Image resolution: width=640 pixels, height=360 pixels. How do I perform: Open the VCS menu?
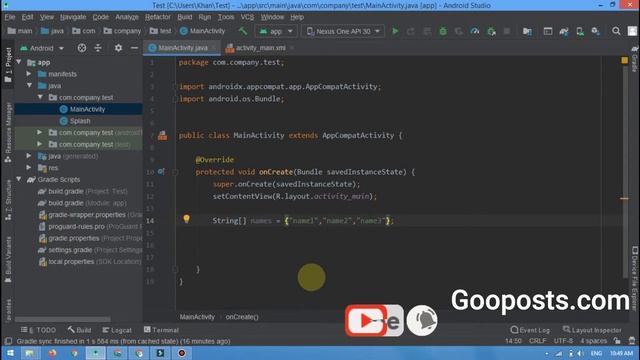[247, 17]
